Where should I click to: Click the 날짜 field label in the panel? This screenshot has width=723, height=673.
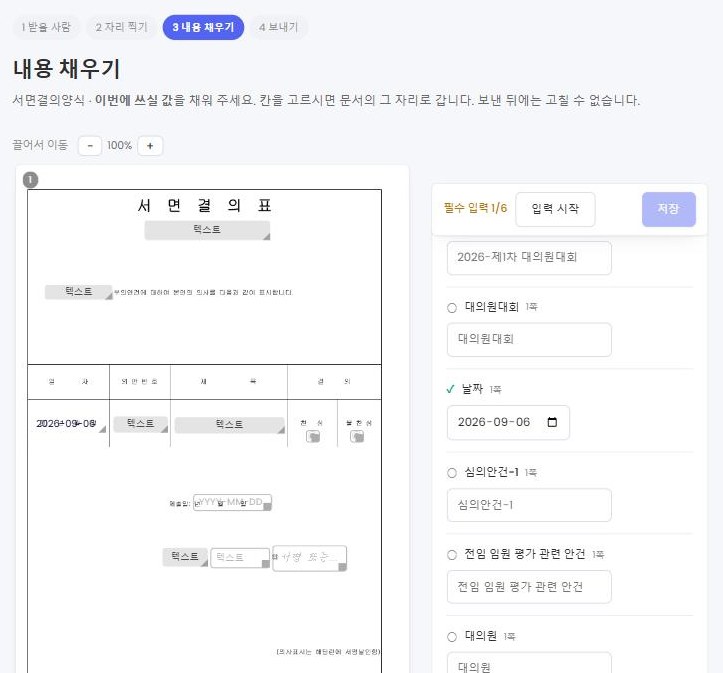tap(472, 389)
